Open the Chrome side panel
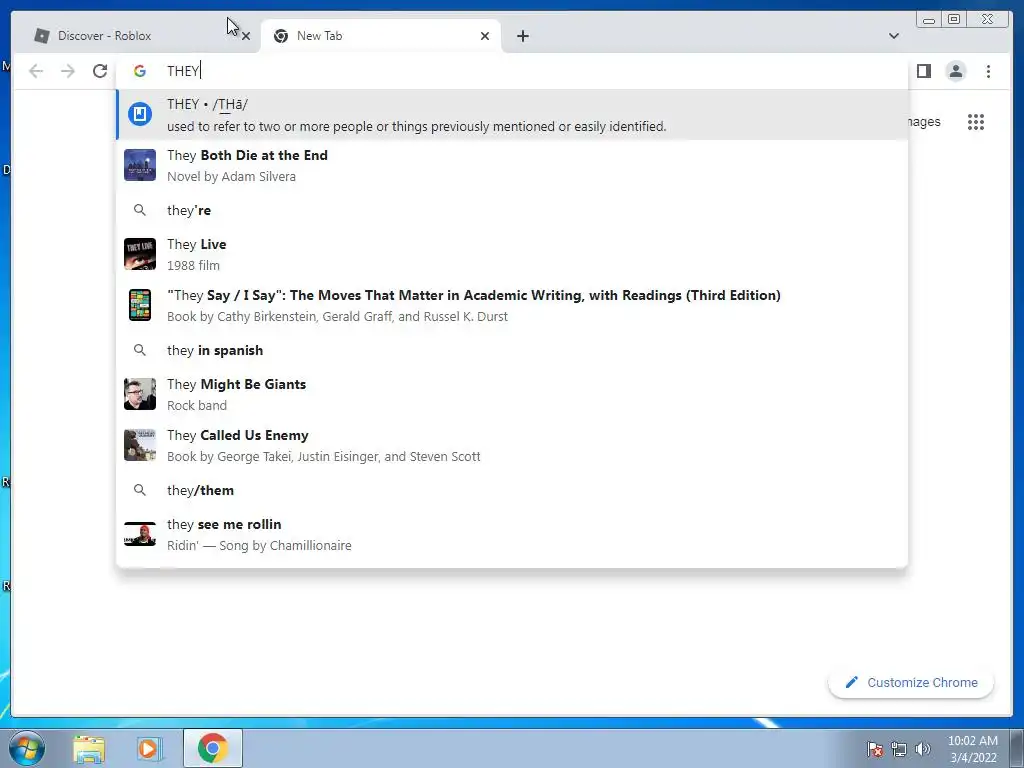 923,71
